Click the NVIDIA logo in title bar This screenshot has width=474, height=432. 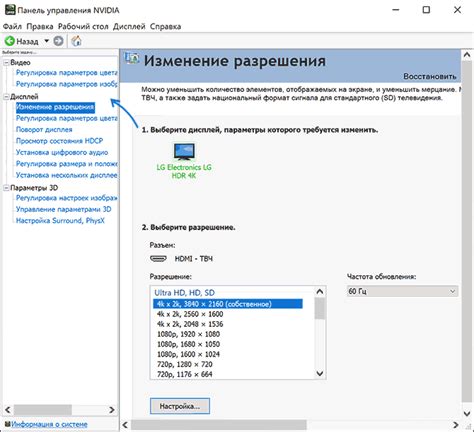(x=10, y=10)
